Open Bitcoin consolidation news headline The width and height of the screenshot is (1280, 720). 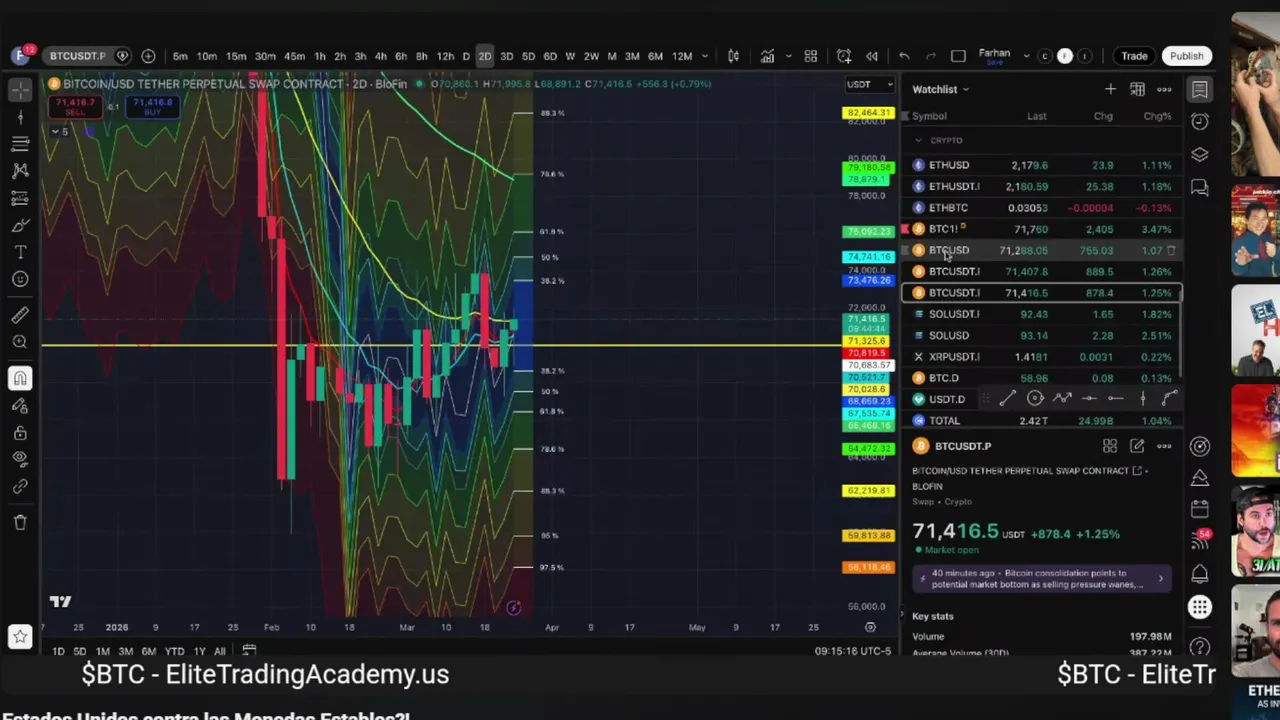(1041, 578)
